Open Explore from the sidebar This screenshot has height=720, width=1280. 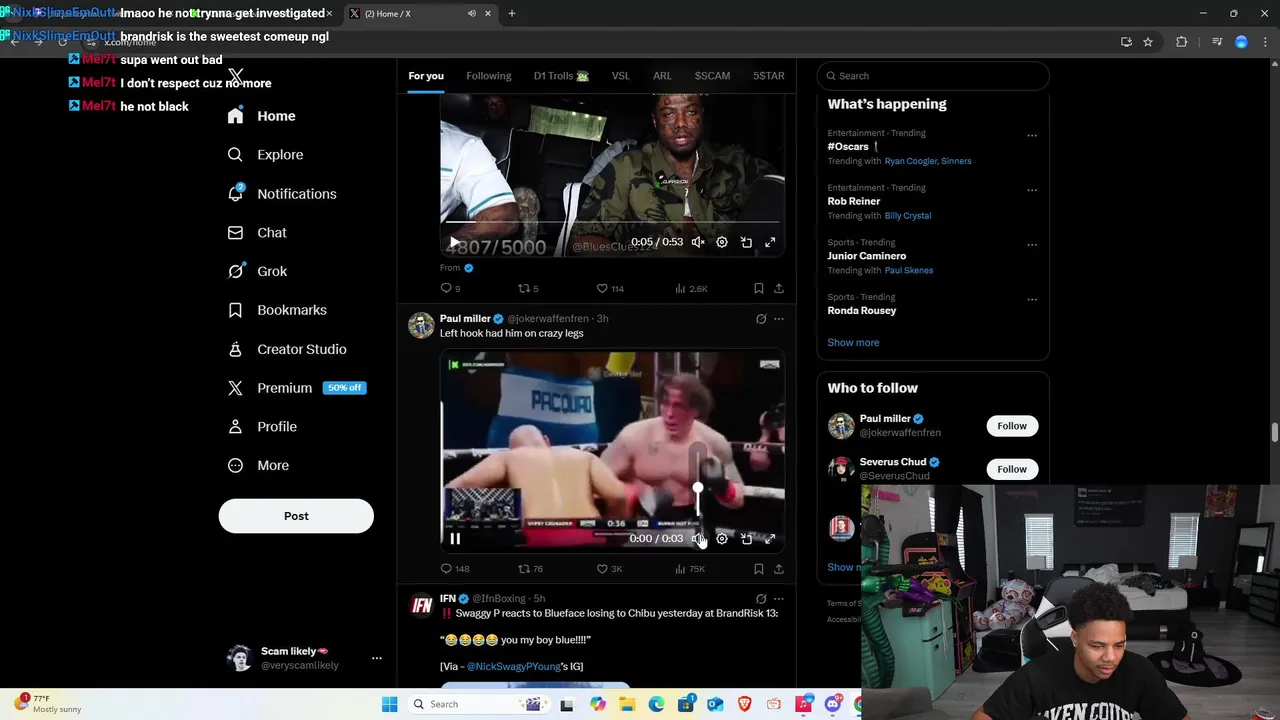click(265, 155)
